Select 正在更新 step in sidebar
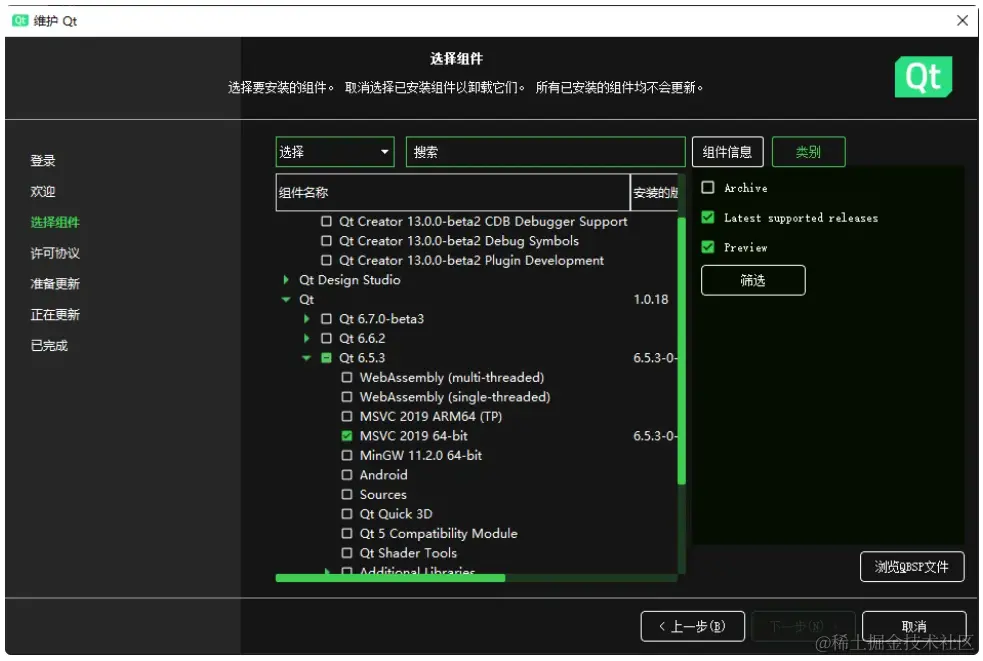Screen dimensions: 983x661 click(55, 314)
